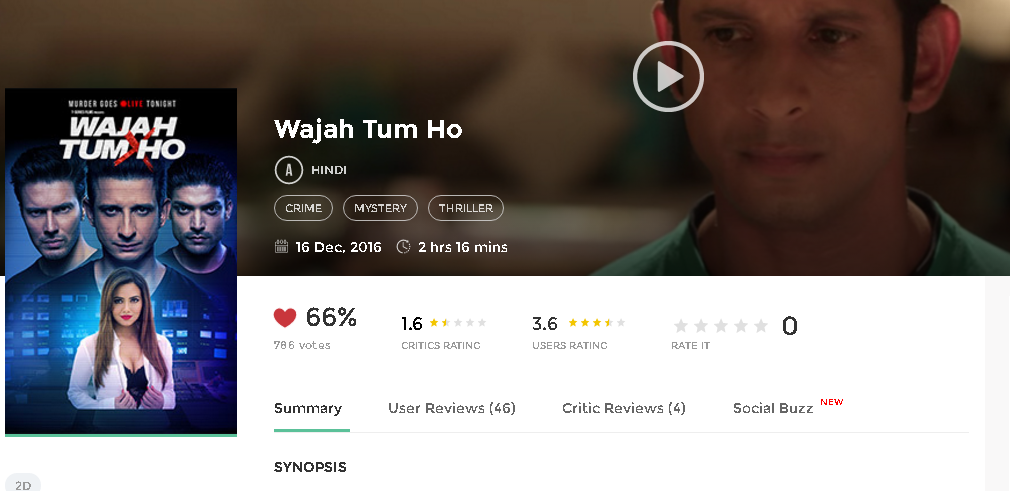Click the A certificate rating badge
Viewport: 1010px width, 491px height.
pyautogui.click(x=289, y=170)
